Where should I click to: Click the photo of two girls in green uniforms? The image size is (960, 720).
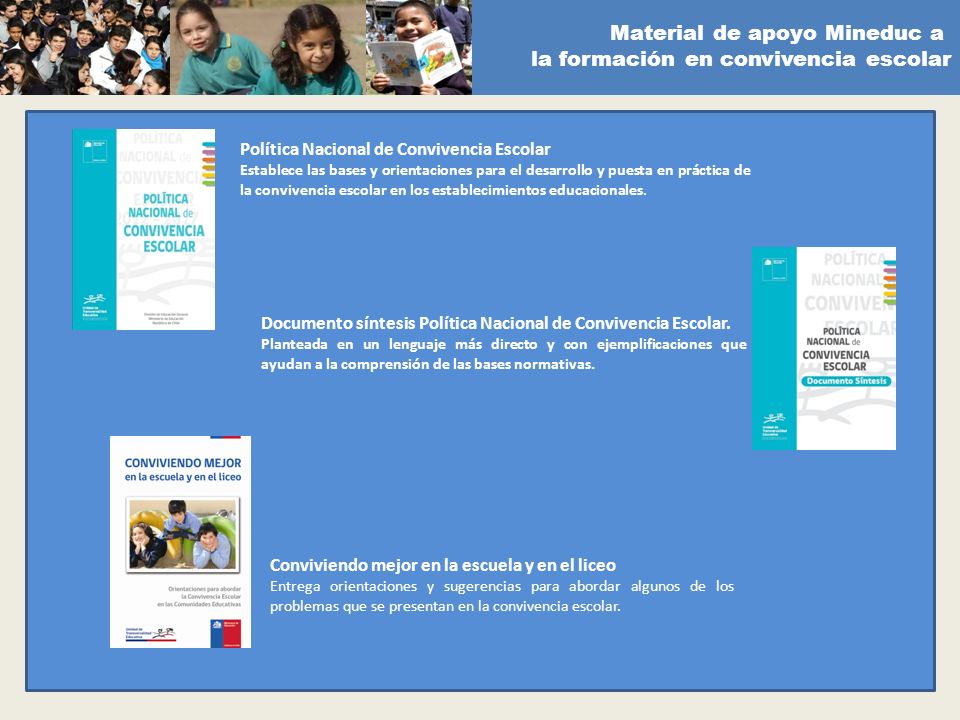pos(268,47)
